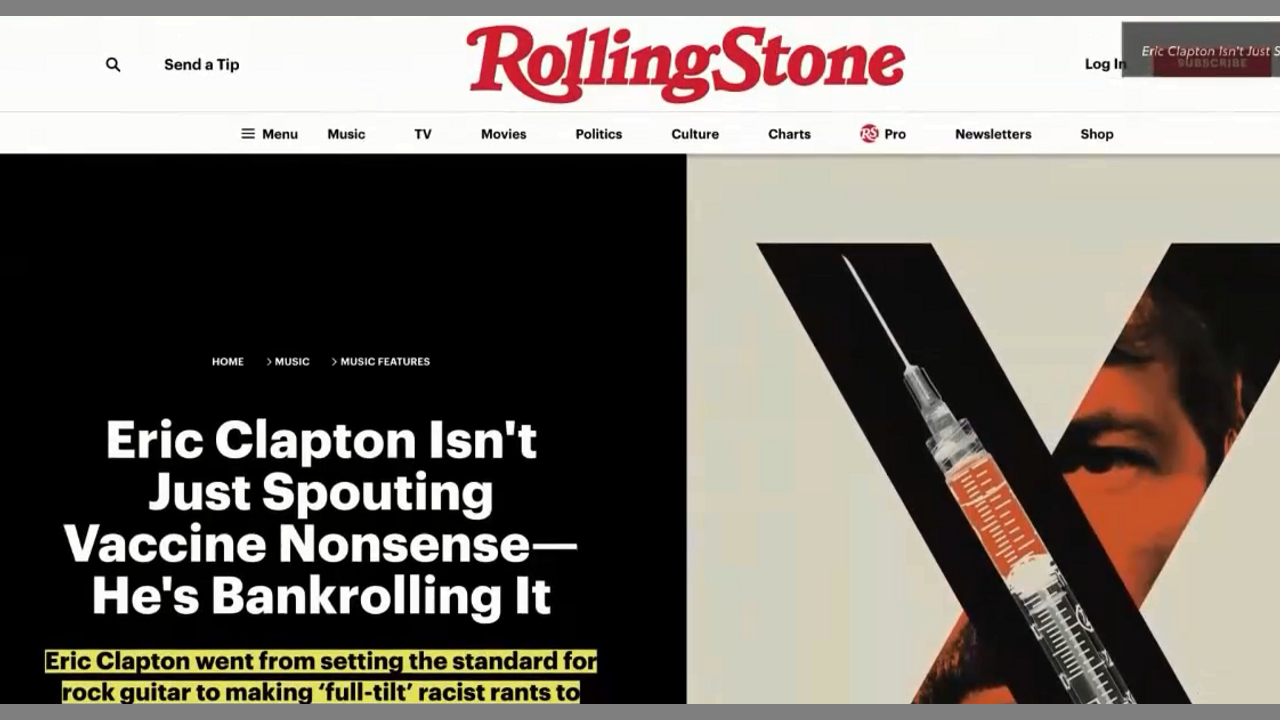Image resolution: width=1280 pixels, height=720 pixels.
Task: Open the Culture section
Action: click(695, 134)
